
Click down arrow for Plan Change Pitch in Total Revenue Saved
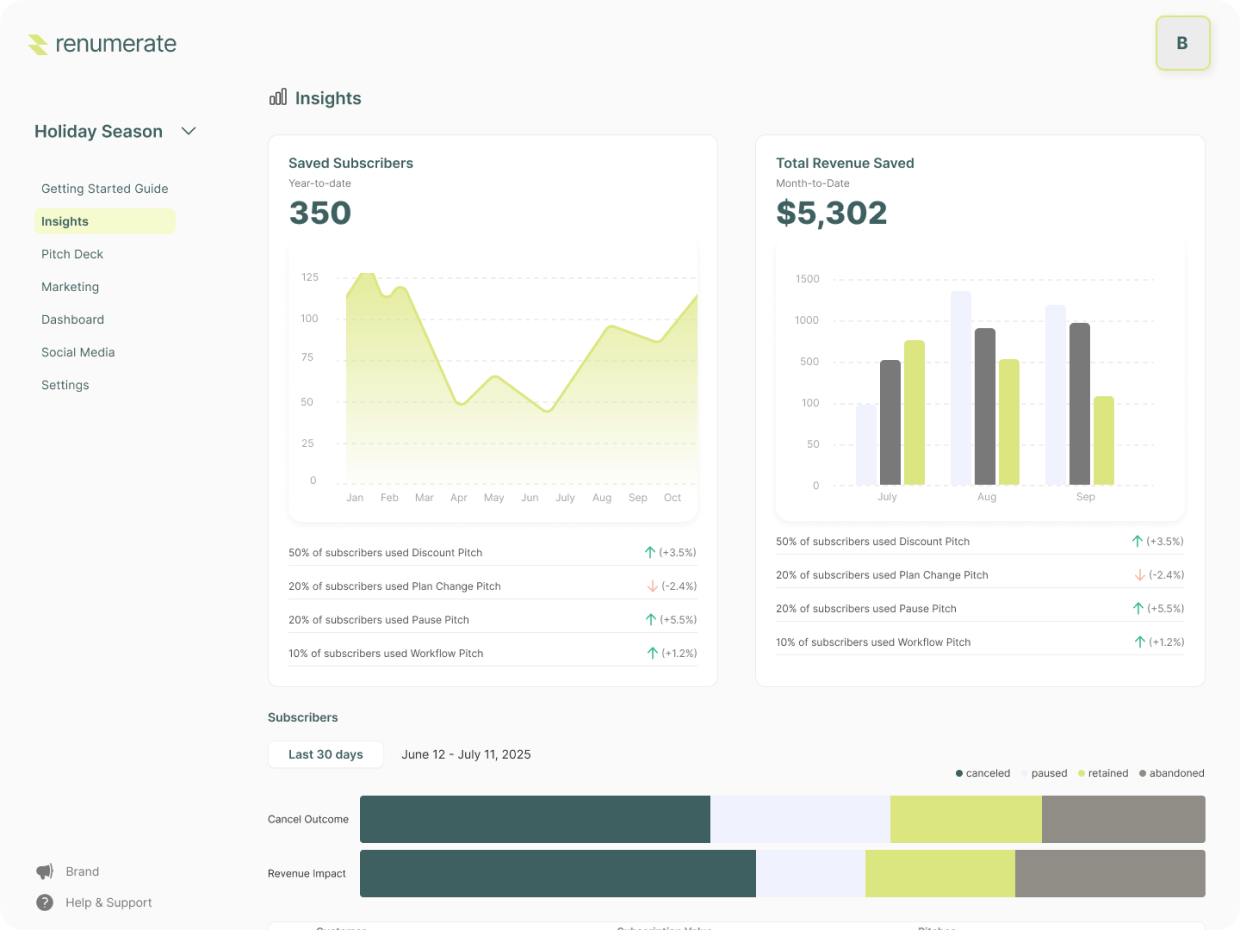(1139, 575)
